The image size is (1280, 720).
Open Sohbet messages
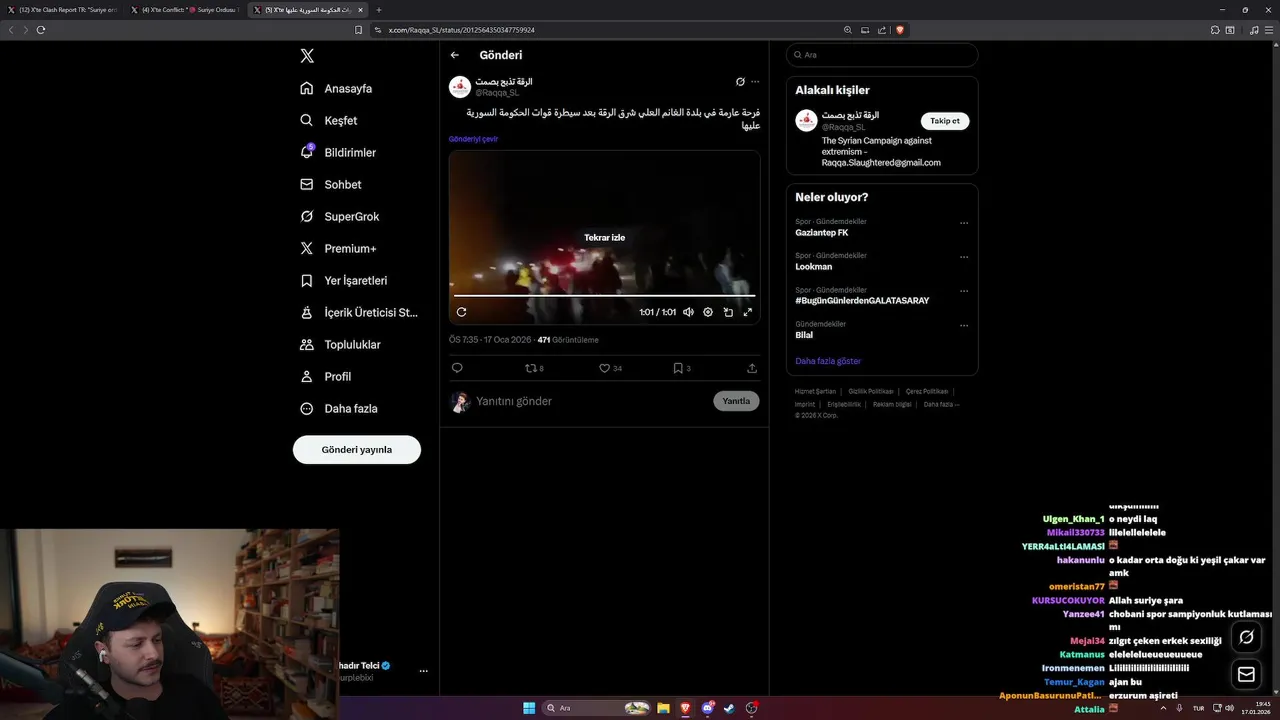(331, 184)
